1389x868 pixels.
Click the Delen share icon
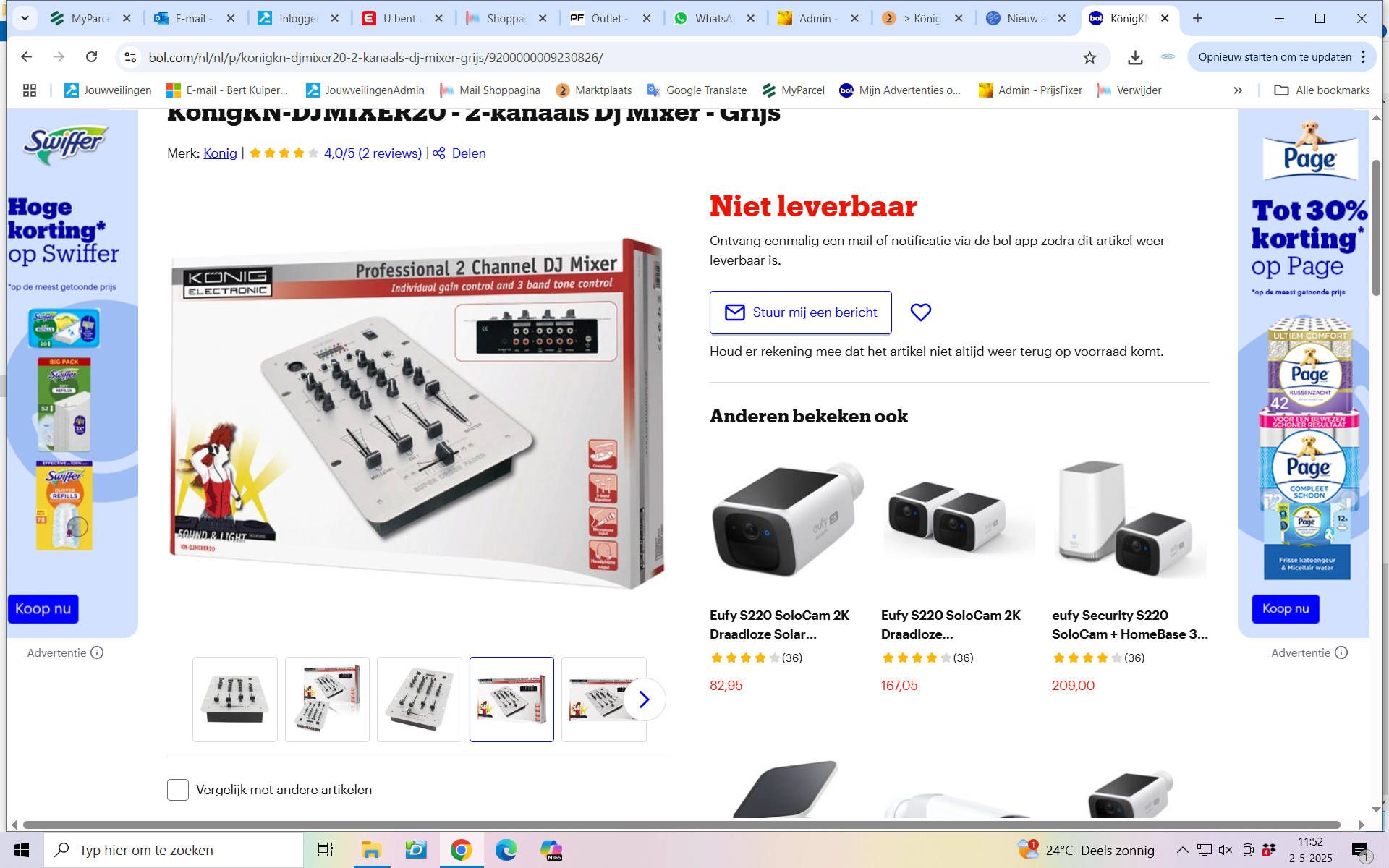click(x=439, y=153)
